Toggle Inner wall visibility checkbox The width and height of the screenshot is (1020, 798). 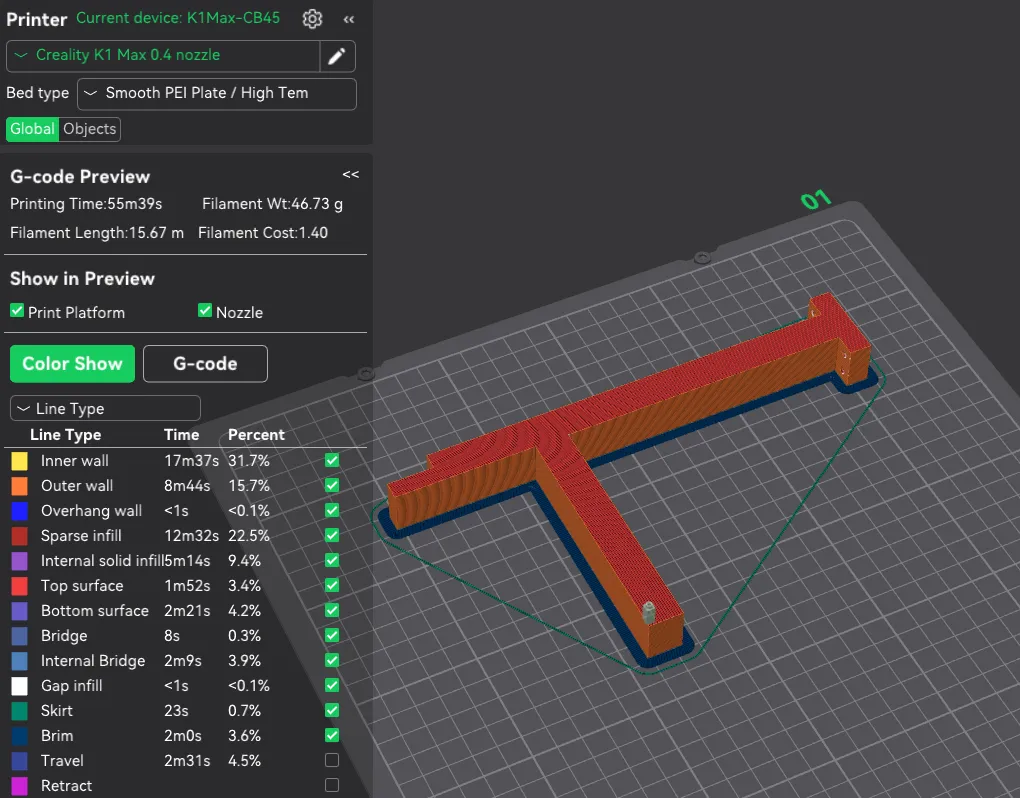click(x=332, y=460)
